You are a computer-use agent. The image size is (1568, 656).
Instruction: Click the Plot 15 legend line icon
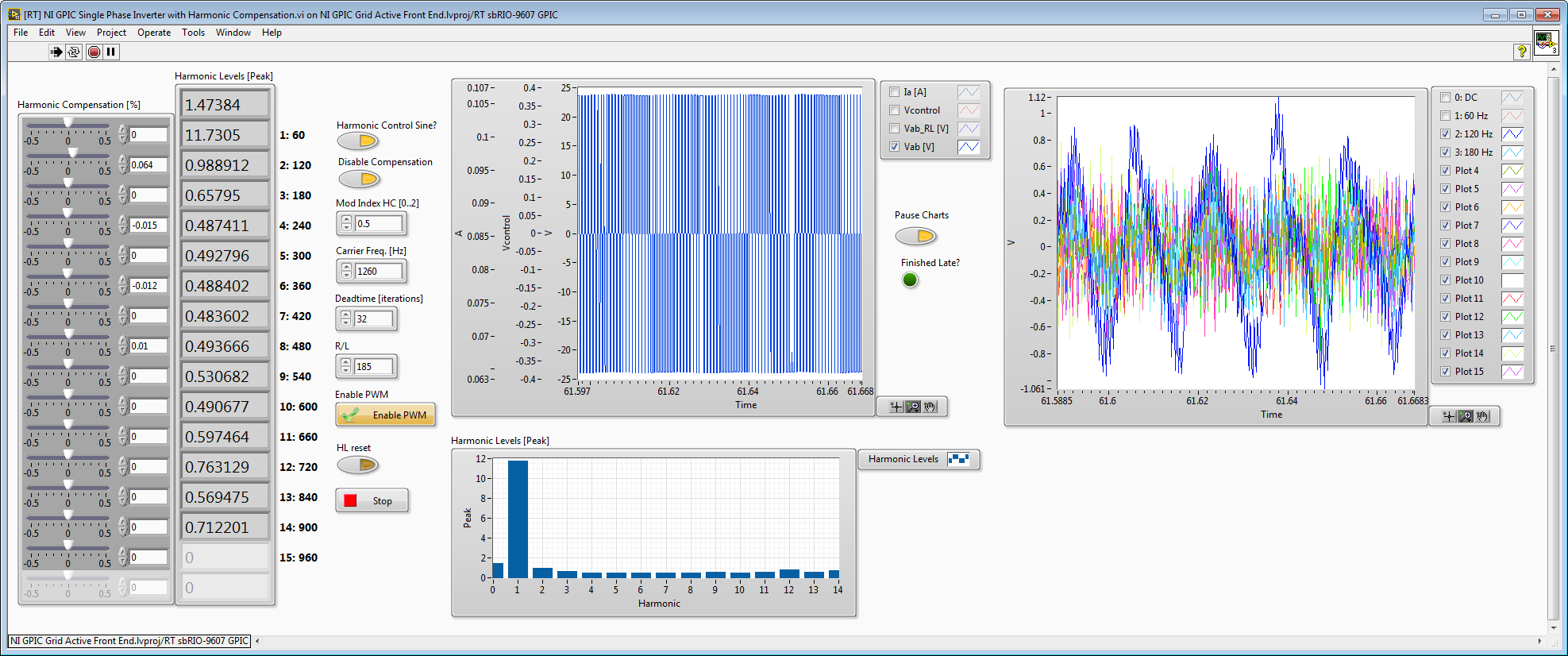pyautogui.click(x=1512, y=372)
